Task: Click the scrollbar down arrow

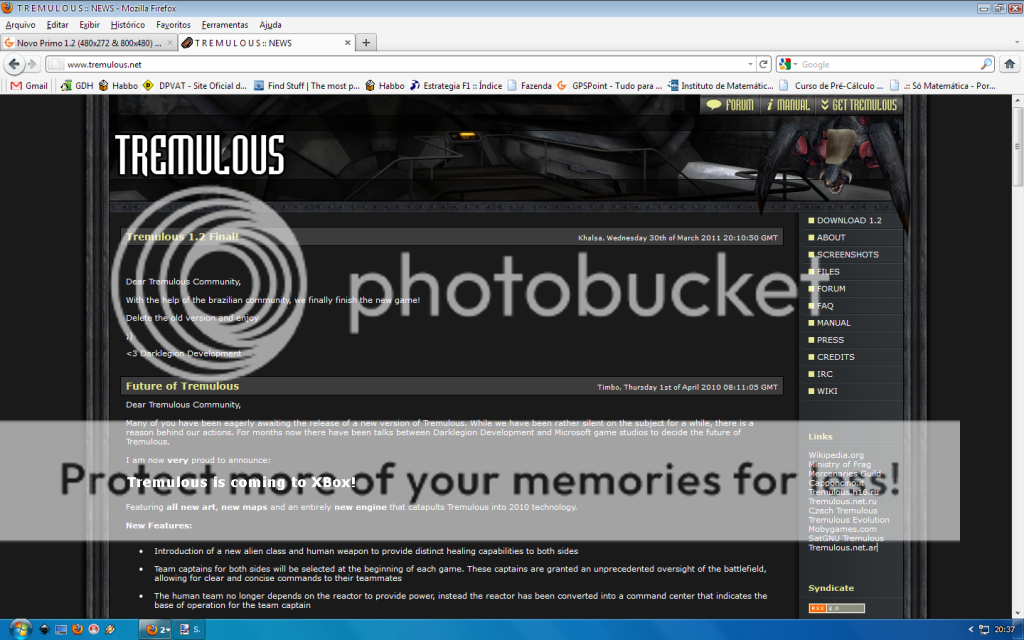Action: pos(1017,614)
